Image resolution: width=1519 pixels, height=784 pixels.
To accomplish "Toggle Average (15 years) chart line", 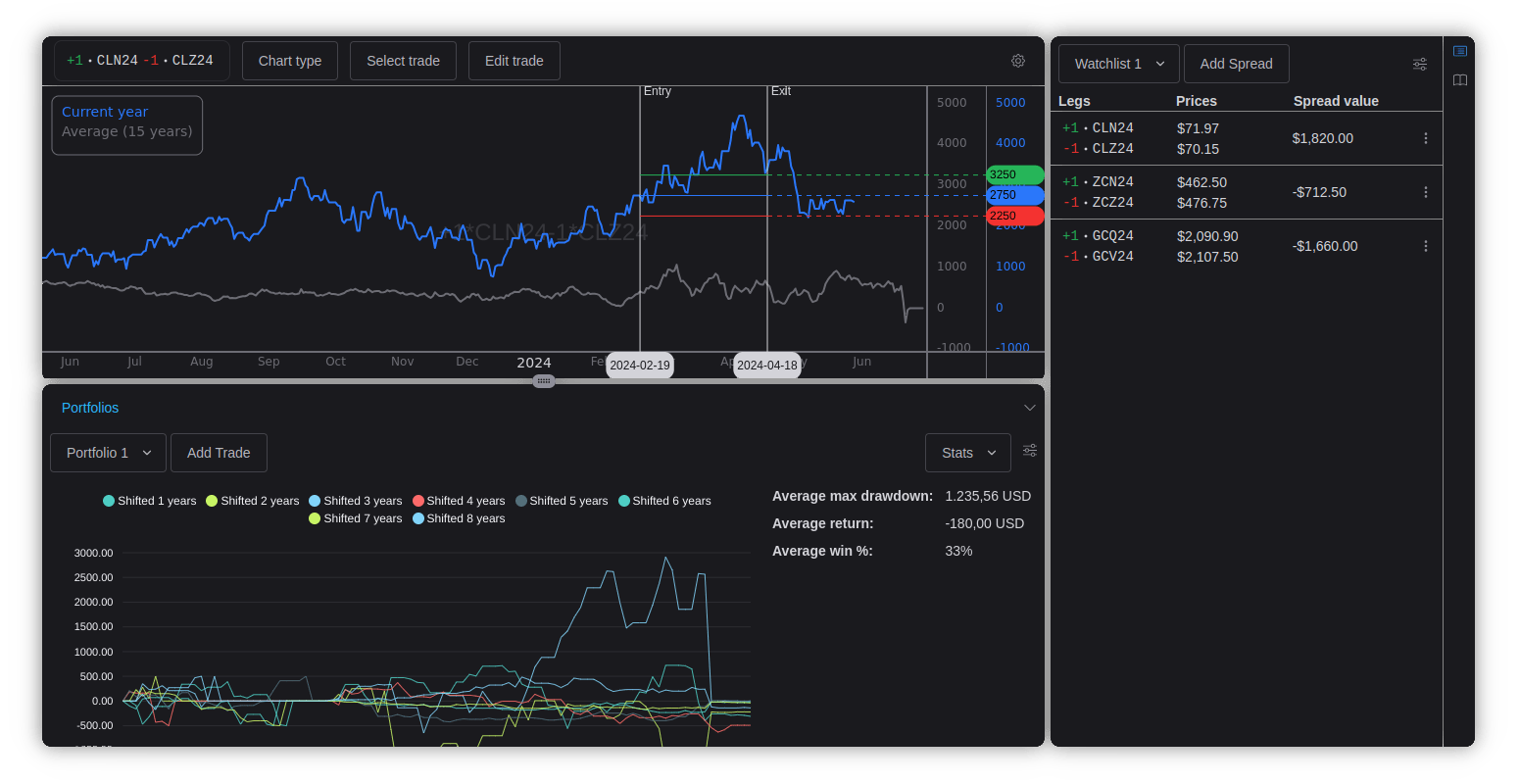I will coord(126,131).
